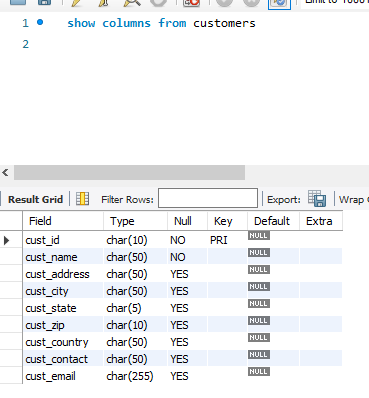Click the 'show' keyword in the editor
The height and width of the screenshot is (398, 369).
(x=81, y=23)
